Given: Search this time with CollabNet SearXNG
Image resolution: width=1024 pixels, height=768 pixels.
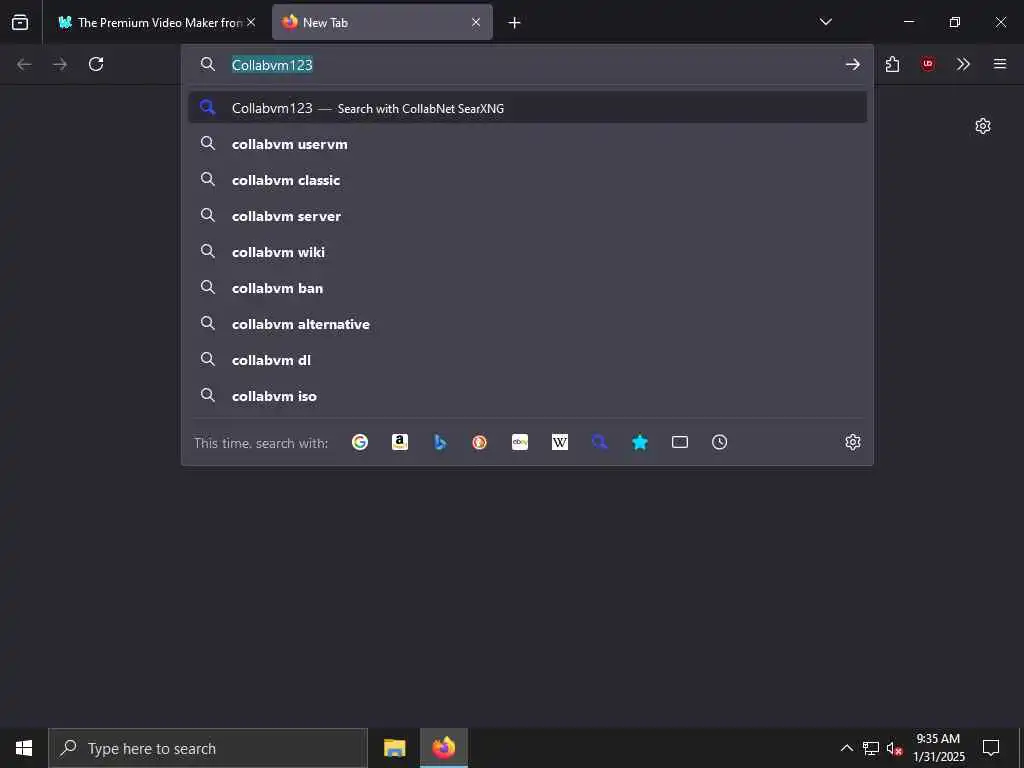Looking at the screenshot, I should tap(600, 442).
